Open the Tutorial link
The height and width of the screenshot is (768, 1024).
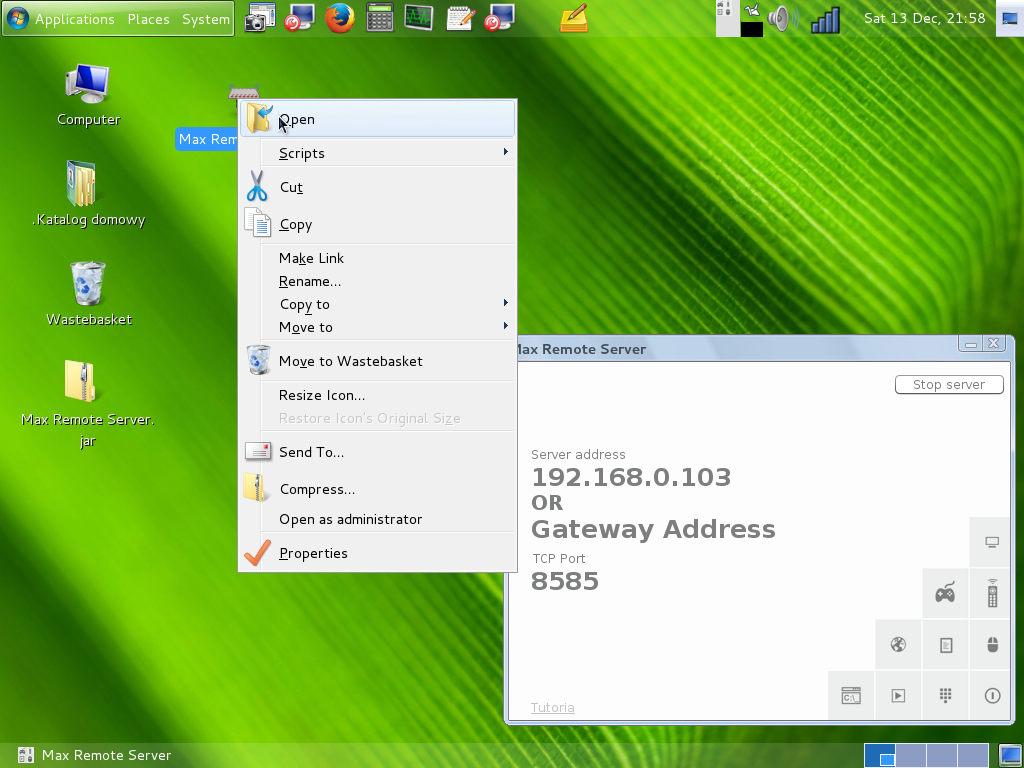click(552, 708)
